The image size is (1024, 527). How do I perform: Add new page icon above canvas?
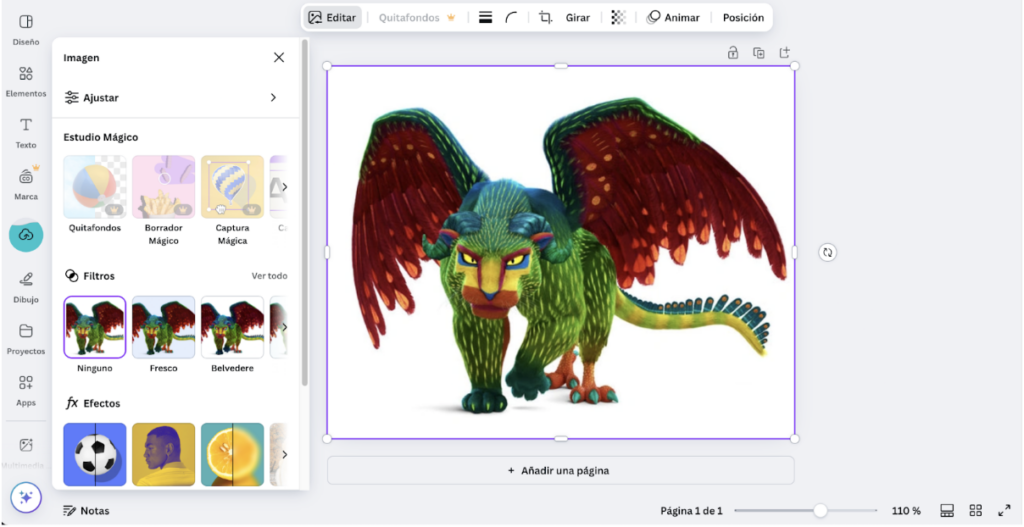(x=784, y=53)
